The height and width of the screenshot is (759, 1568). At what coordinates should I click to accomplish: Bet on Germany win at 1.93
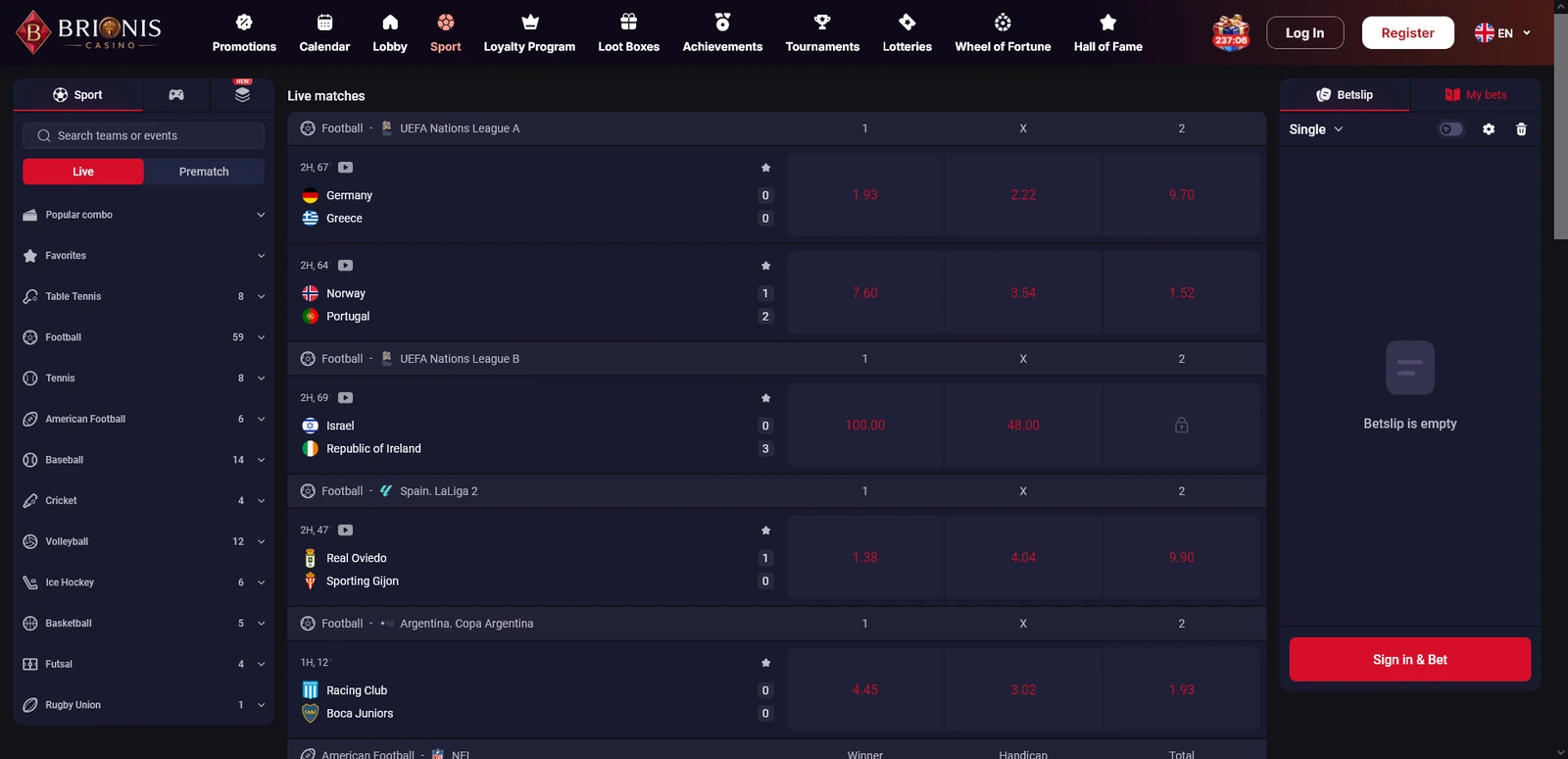point(864,195)
